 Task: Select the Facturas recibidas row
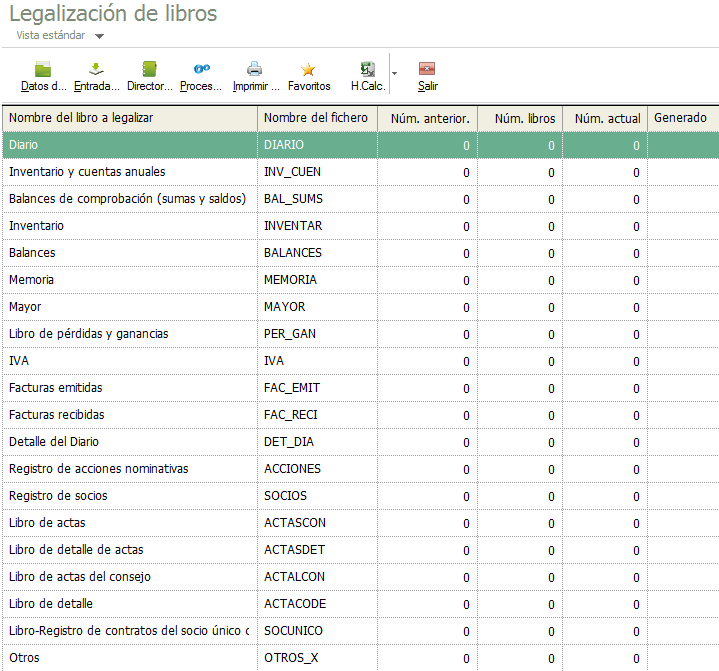361,415
